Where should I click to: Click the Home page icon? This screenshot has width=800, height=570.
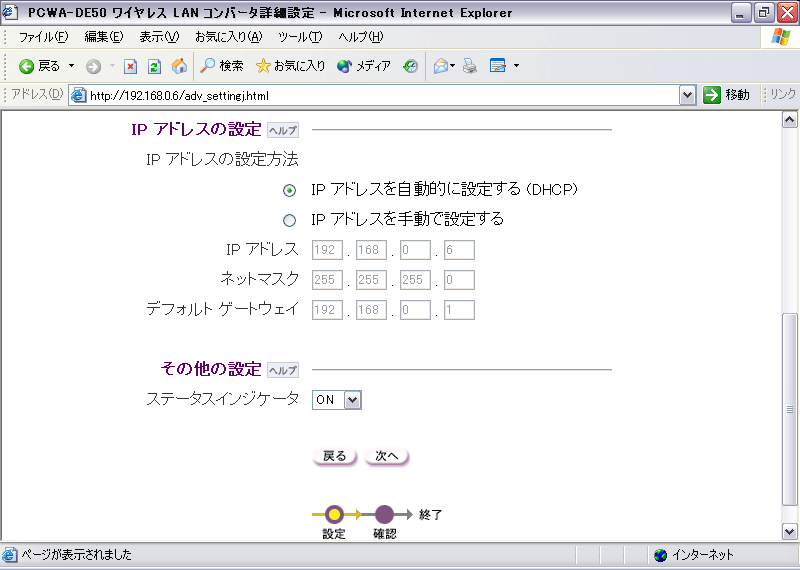coord(179,66)
